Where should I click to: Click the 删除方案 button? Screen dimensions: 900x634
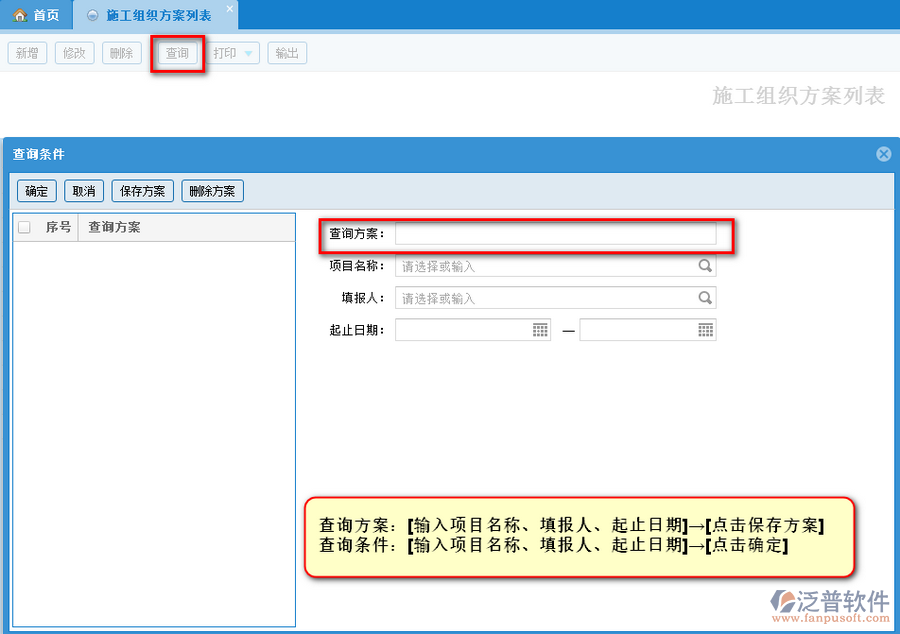coord(212,191)
